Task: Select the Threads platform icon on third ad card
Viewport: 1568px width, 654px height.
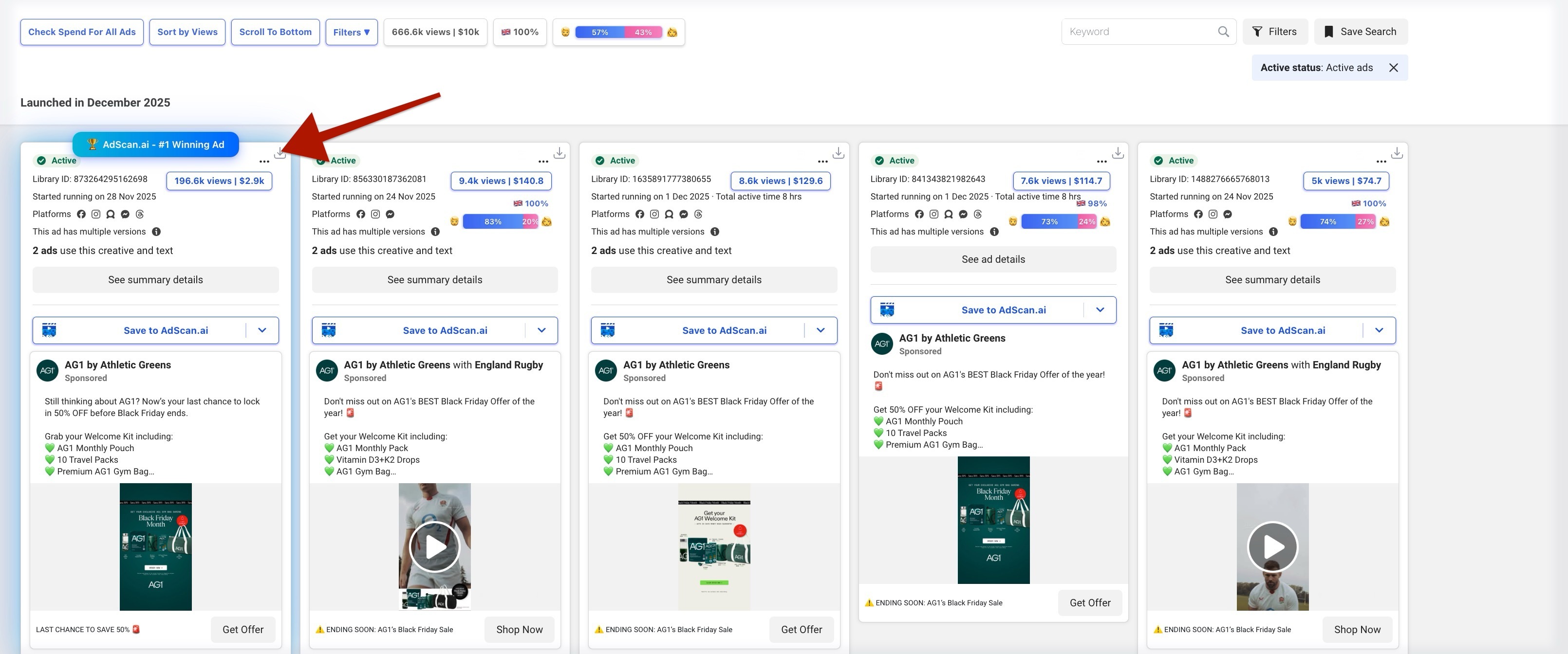Action: [x=698, y=214]
